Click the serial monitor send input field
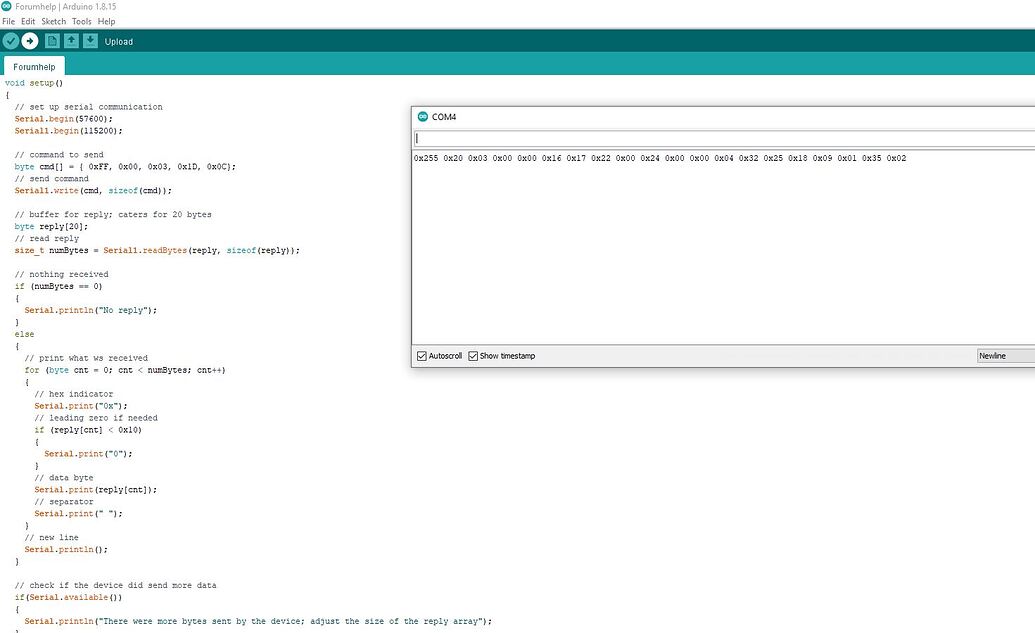This screenshot has height=633, width=1035. coord(724,138)
